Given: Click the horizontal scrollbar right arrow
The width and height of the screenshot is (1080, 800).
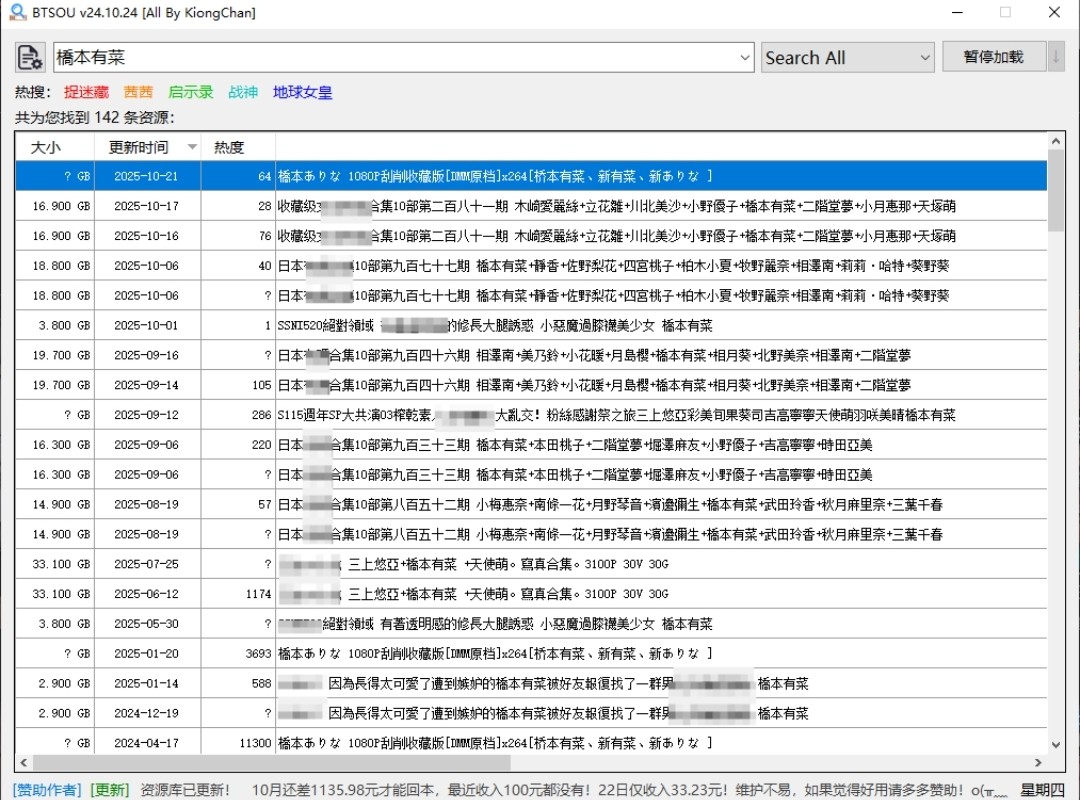Looking at the screenshot, I should tap(1038, 763).
